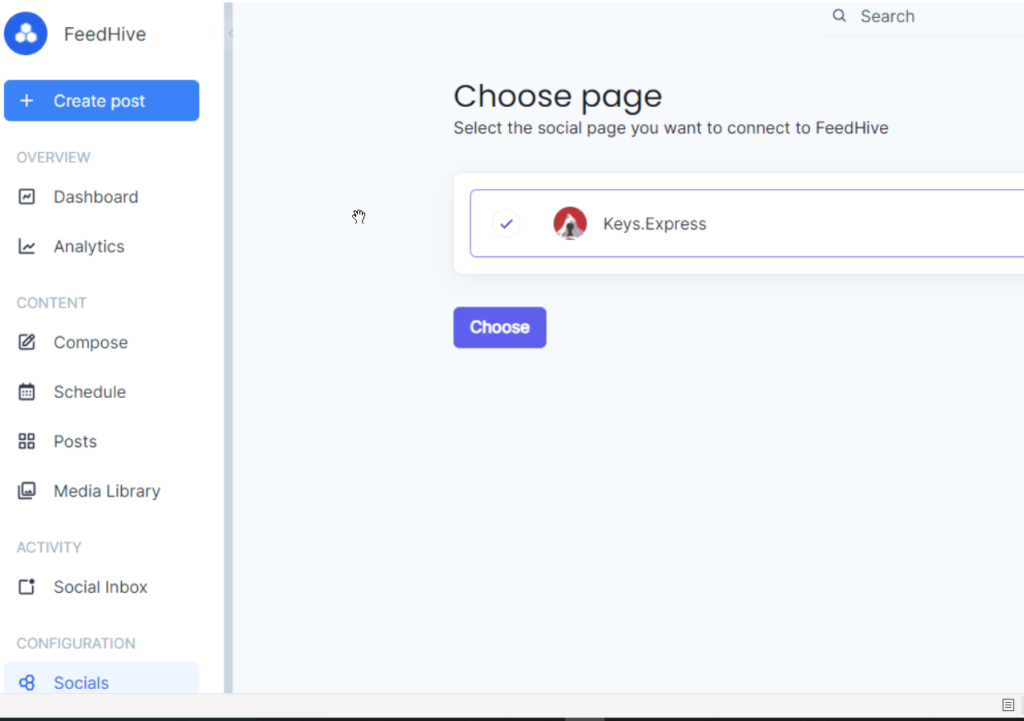
Task: Collapse the sidebar with the chevron arrow
Action: click(x=231, y=34)
